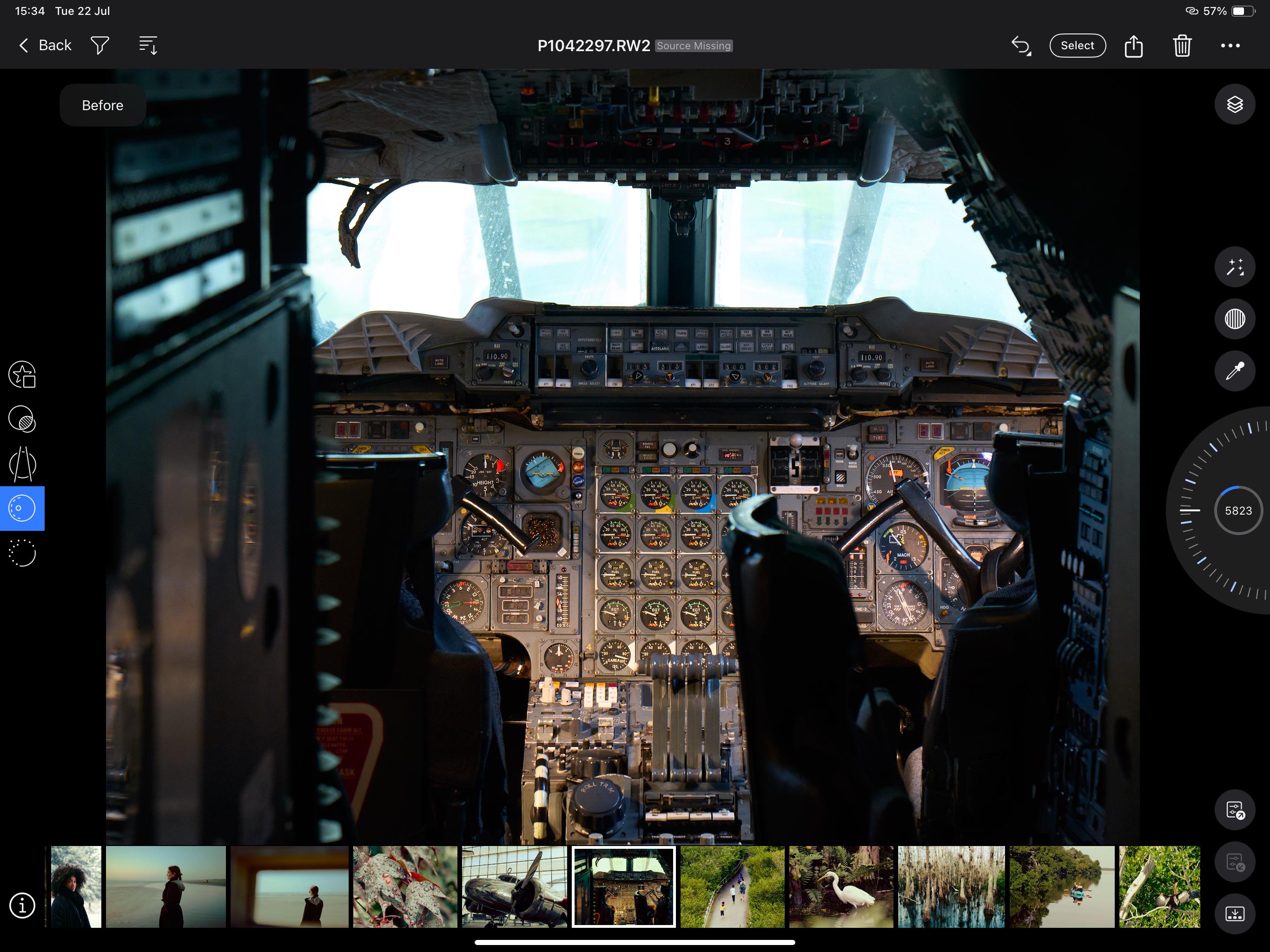Image resolution: width=1270 pixels, height=952 pixels.
Task: Tap the 5823 temperature dial value
Action: pos(1238,510)
